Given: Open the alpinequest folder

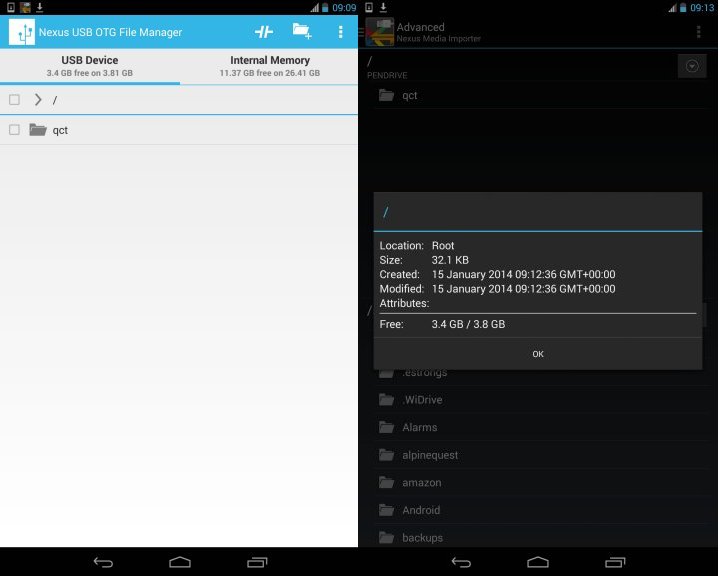Looking at the screenshot, I should point(430,455).
